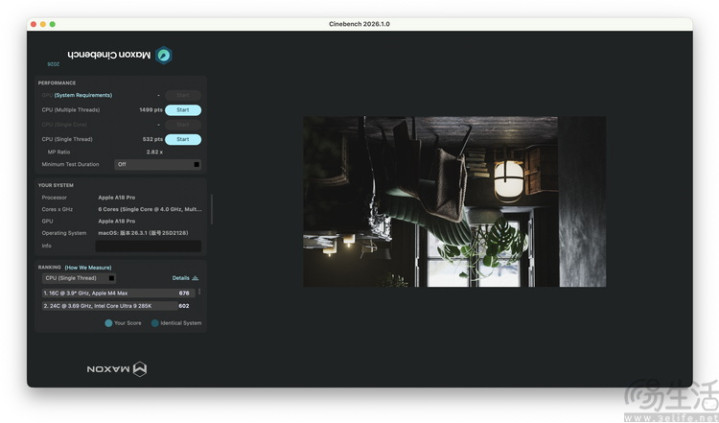Click disabled Start button in CPU (Single Core) row

[x=183, y=125]
